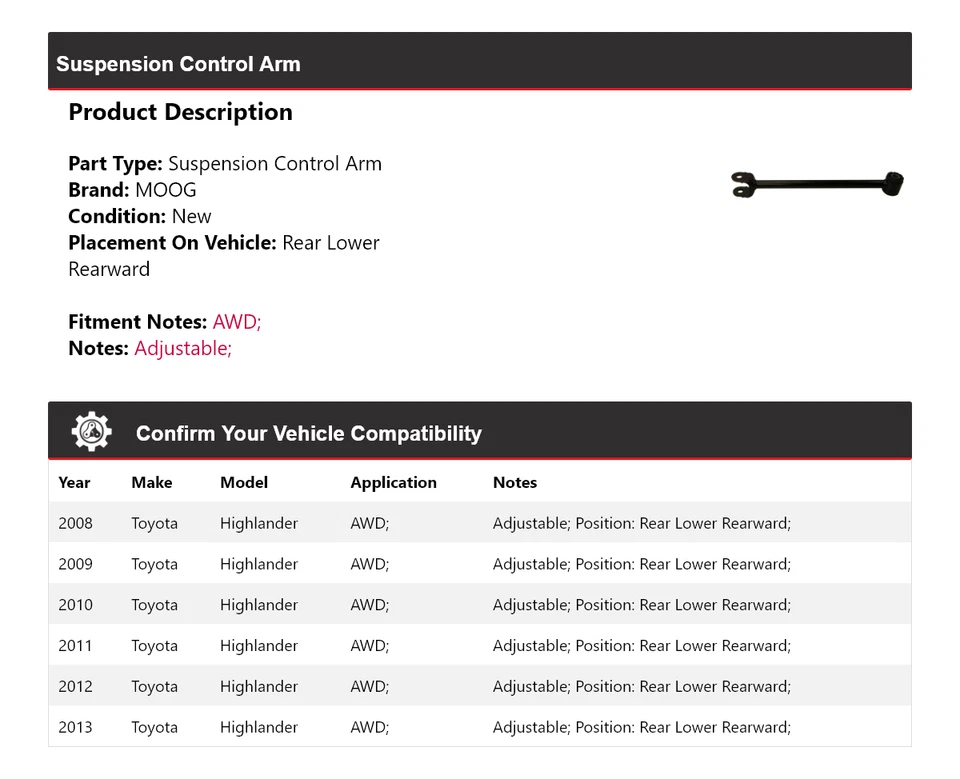Click the 2012 Highlander compatibility row

(480, 686)
